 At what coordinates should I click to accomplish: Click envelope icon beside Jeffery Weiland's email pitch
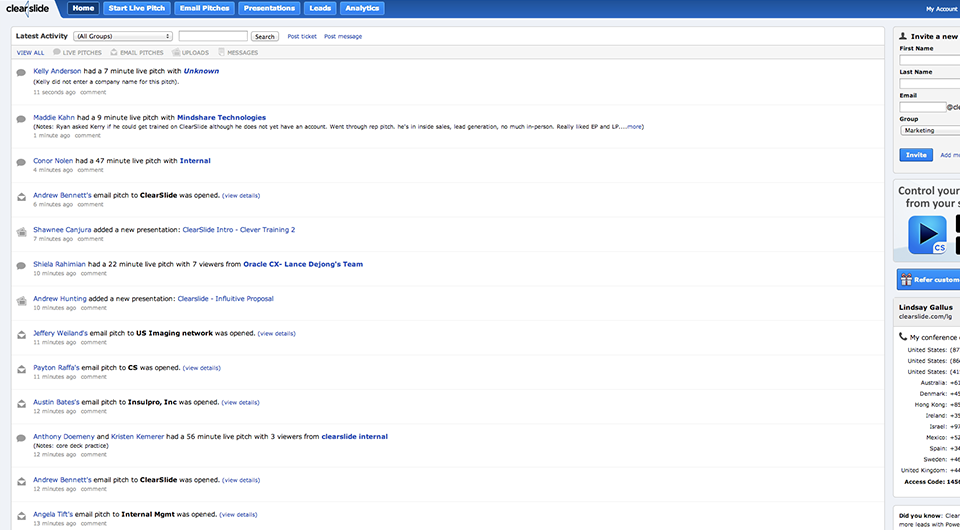[21, 335]
